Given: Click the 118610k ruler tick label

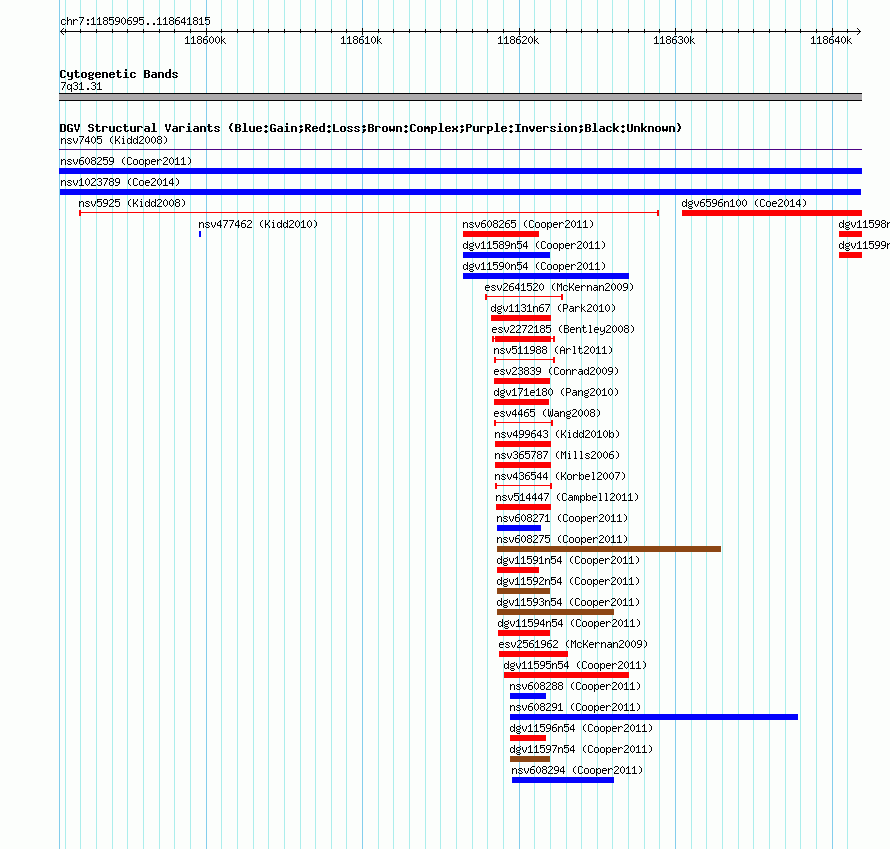Looking at the screenshot, I should [x=361, y=40].
